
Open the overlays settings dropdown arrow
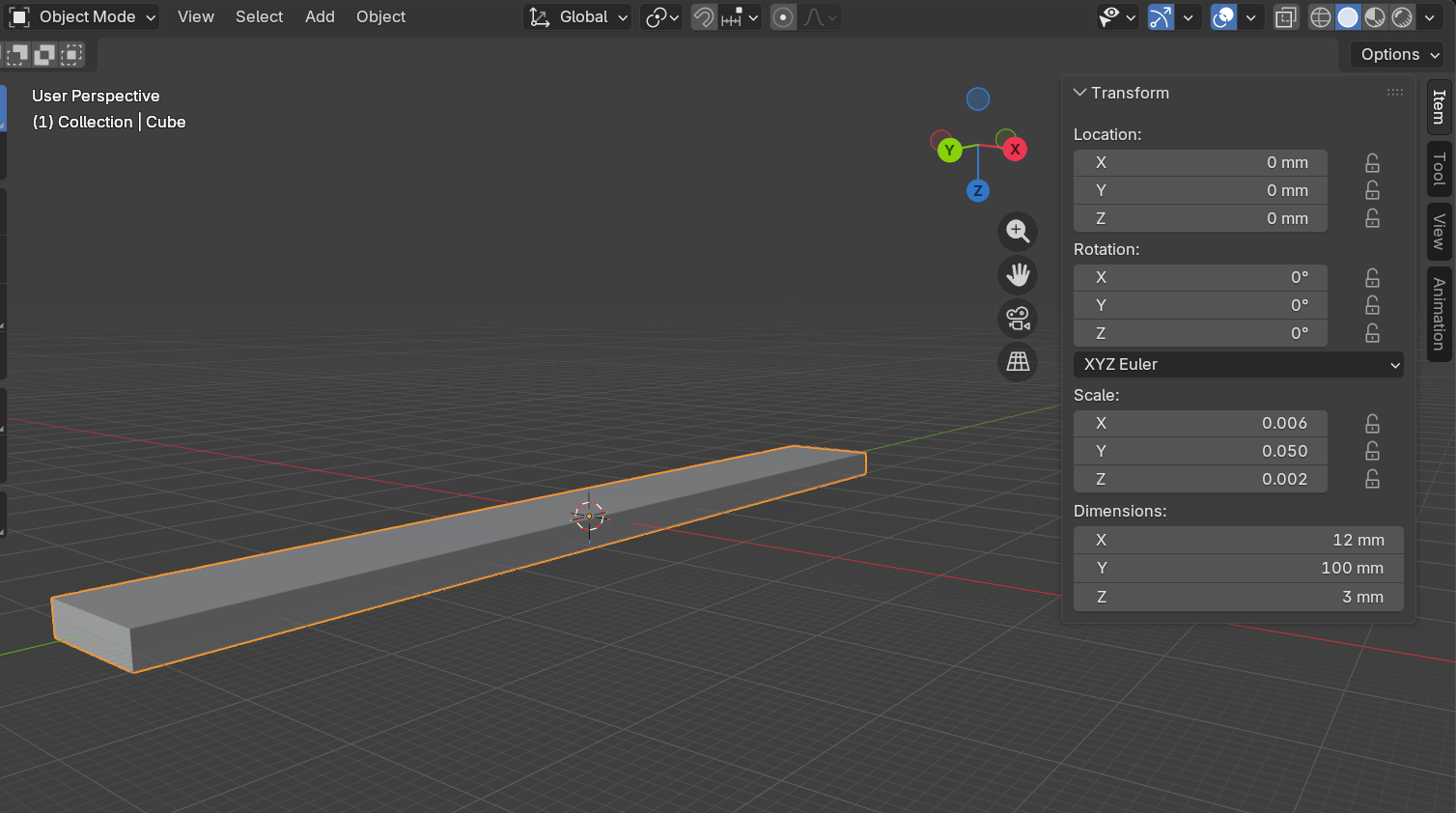tap(1251, 17)
